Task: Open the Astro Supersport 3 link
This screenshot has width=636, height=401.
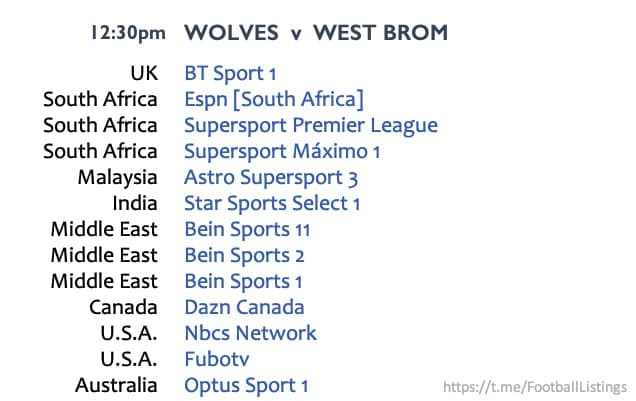Action: click(x=271, y=178)
